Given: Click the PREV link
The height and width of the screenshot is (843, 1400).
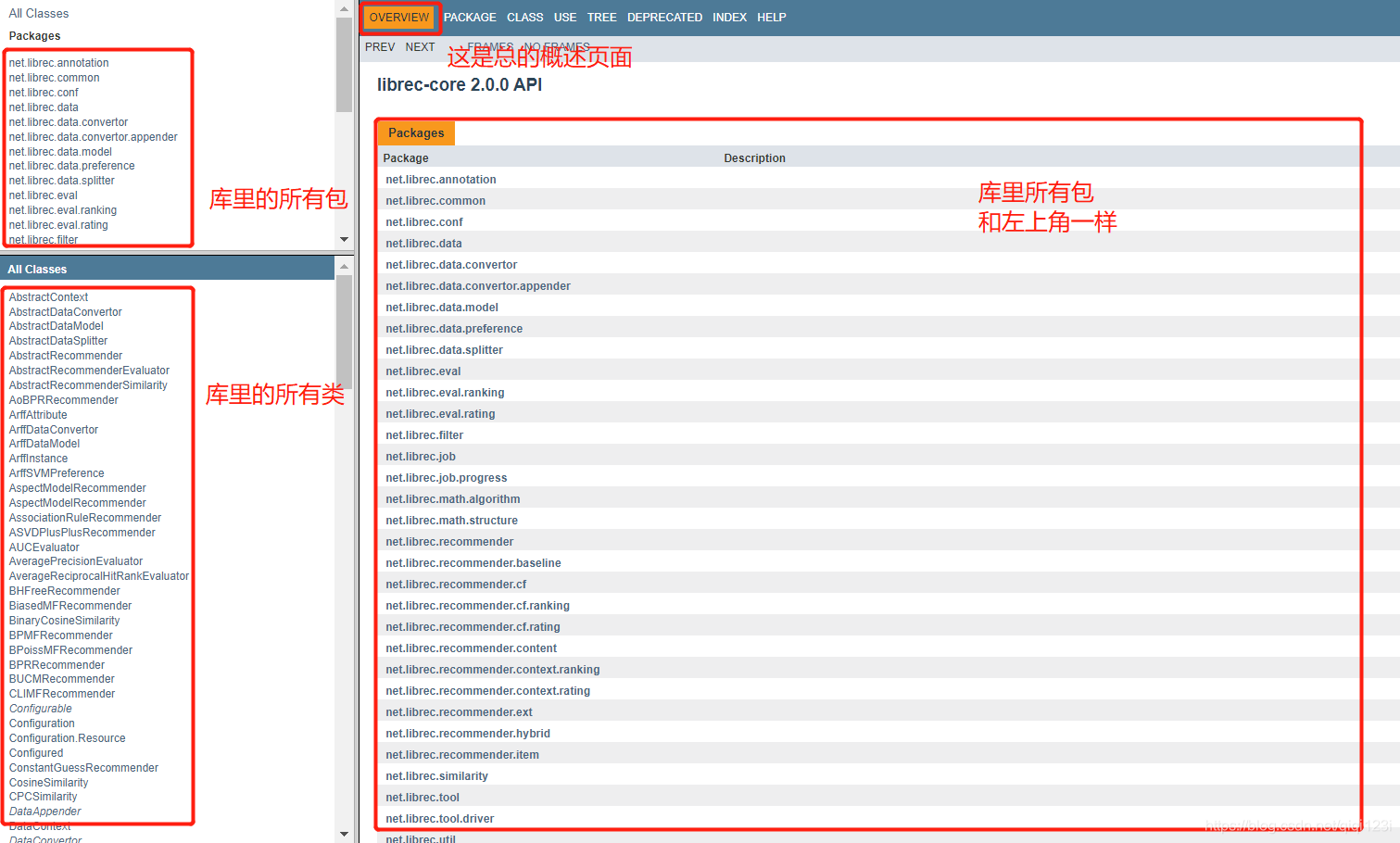Looking at the screenshot, I should [x=380, y=47].
